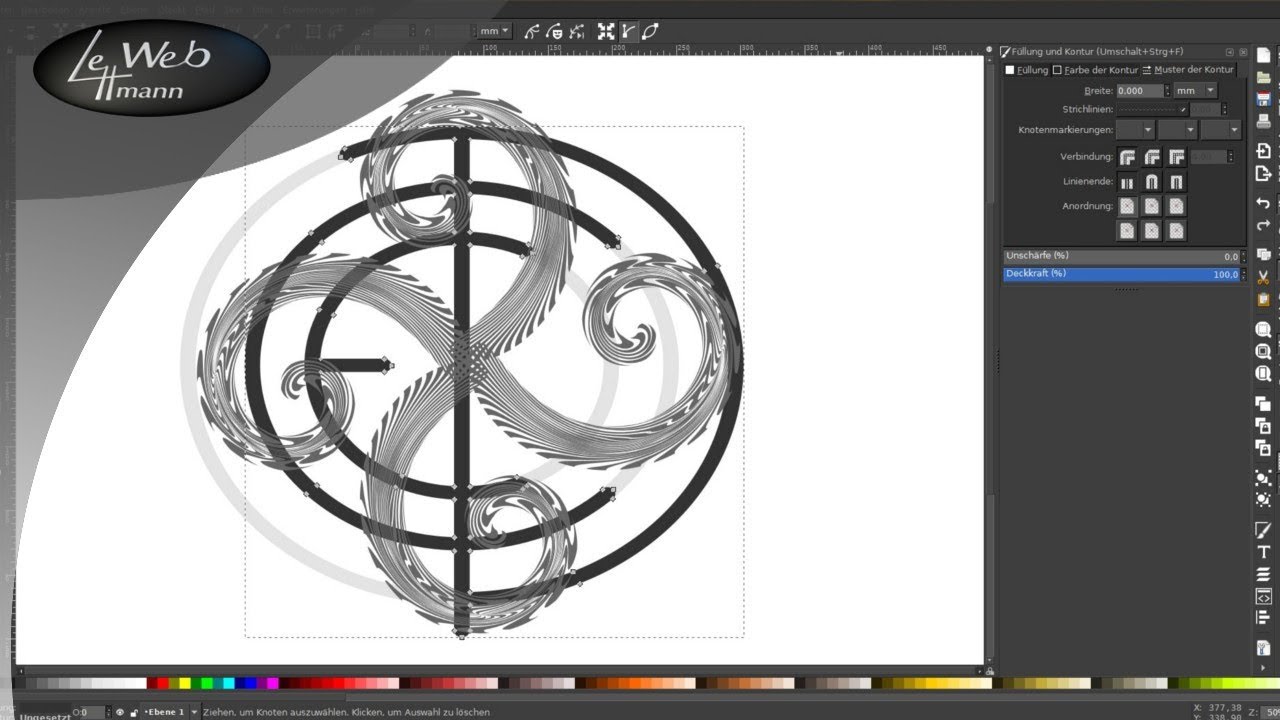Undo the last action with the arrow icon
Image resolution: width=1280 pixels, height=720 pixels.
click(1263, 203)
